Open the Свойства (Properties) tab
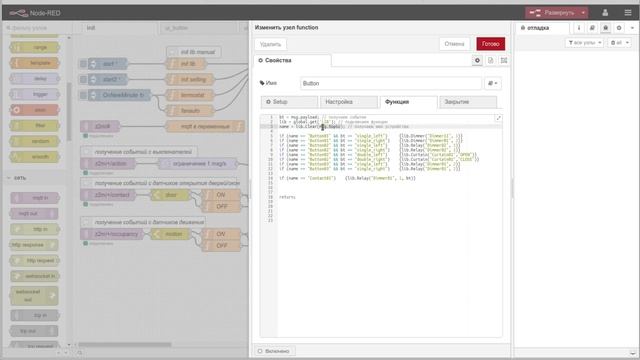The width and height of the screenshot is (640, 360). click(x=292, y=60)
